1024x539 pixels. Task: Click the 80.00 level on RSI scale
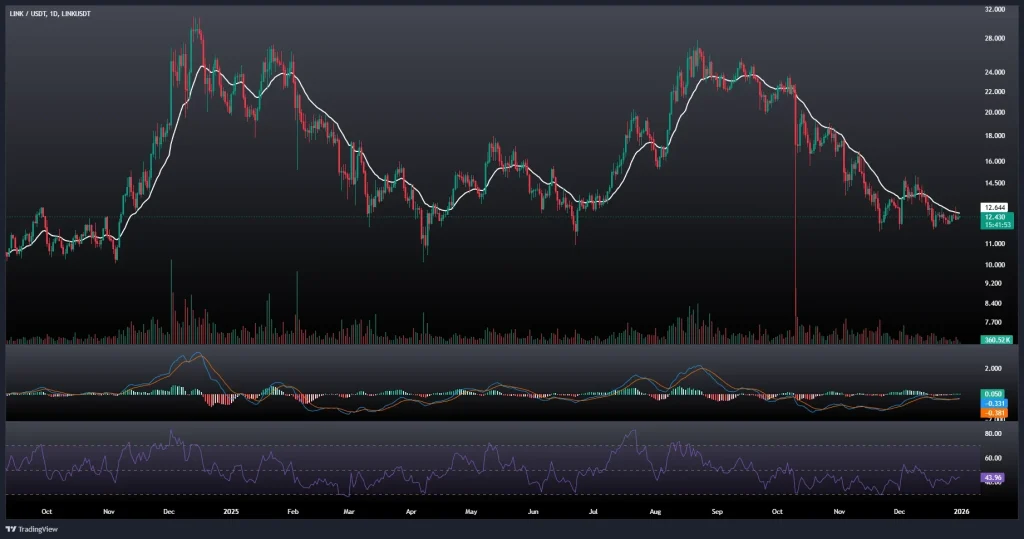993,434
